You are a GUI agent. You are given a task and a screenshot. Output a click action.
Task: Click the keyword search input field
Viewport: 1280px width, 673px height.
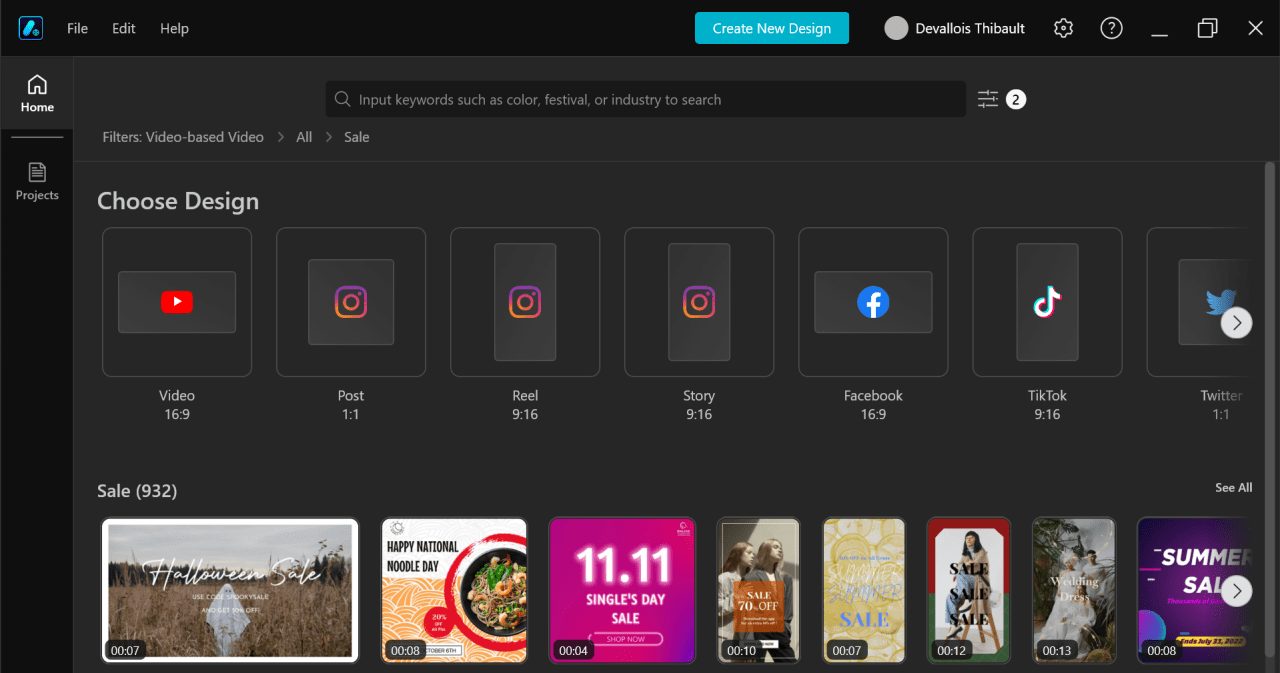[646, 99]
